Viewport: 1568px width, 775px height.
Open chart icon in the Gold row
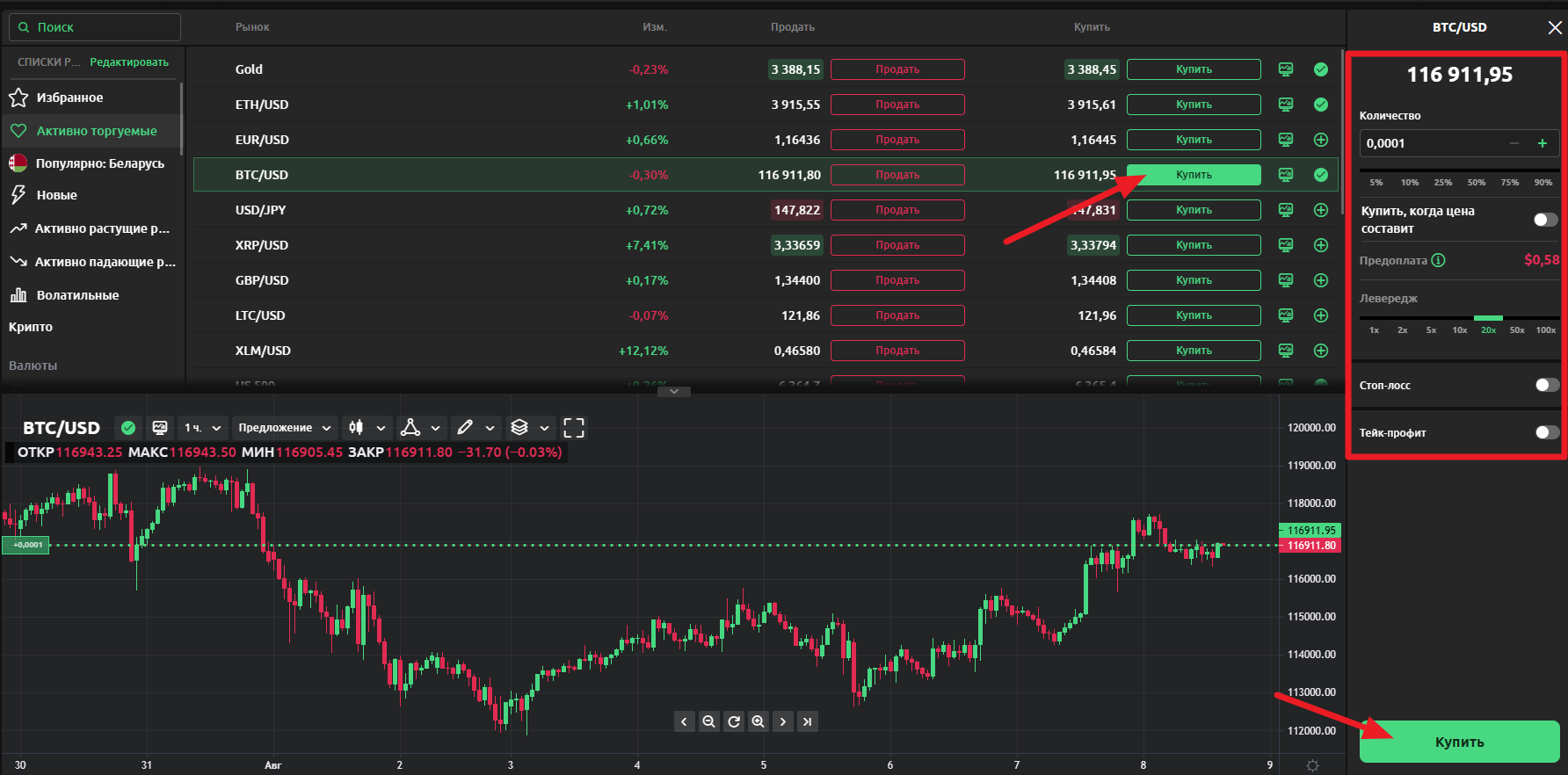click(x=1286, y=69)
